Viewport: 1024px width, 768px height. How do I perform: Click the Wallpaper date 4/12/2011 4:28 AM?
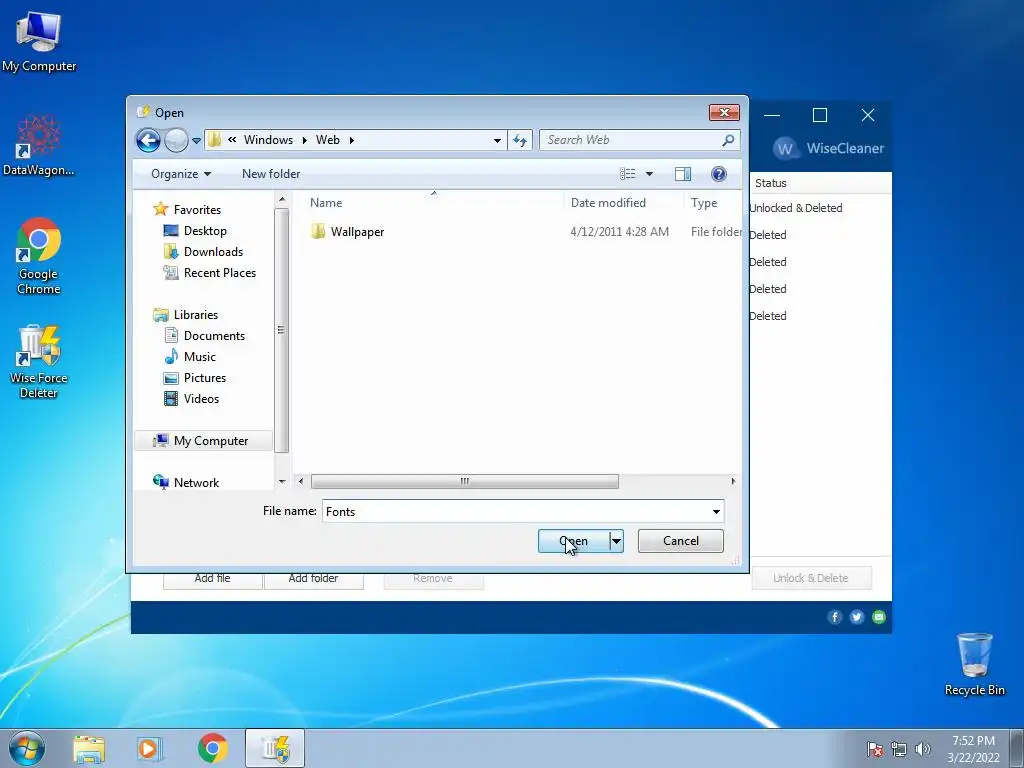point(619,232)
